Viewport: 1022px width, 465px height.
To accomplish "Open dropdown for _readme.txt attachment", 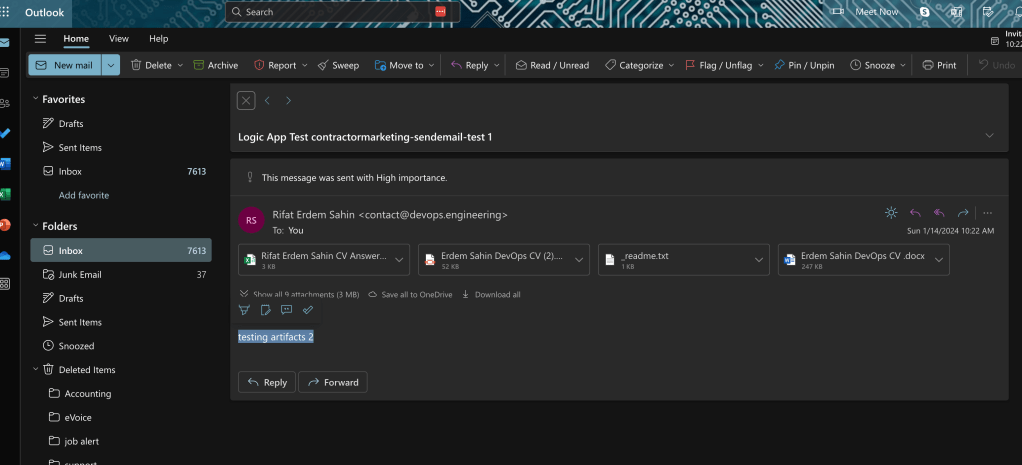I will (759, 260).
